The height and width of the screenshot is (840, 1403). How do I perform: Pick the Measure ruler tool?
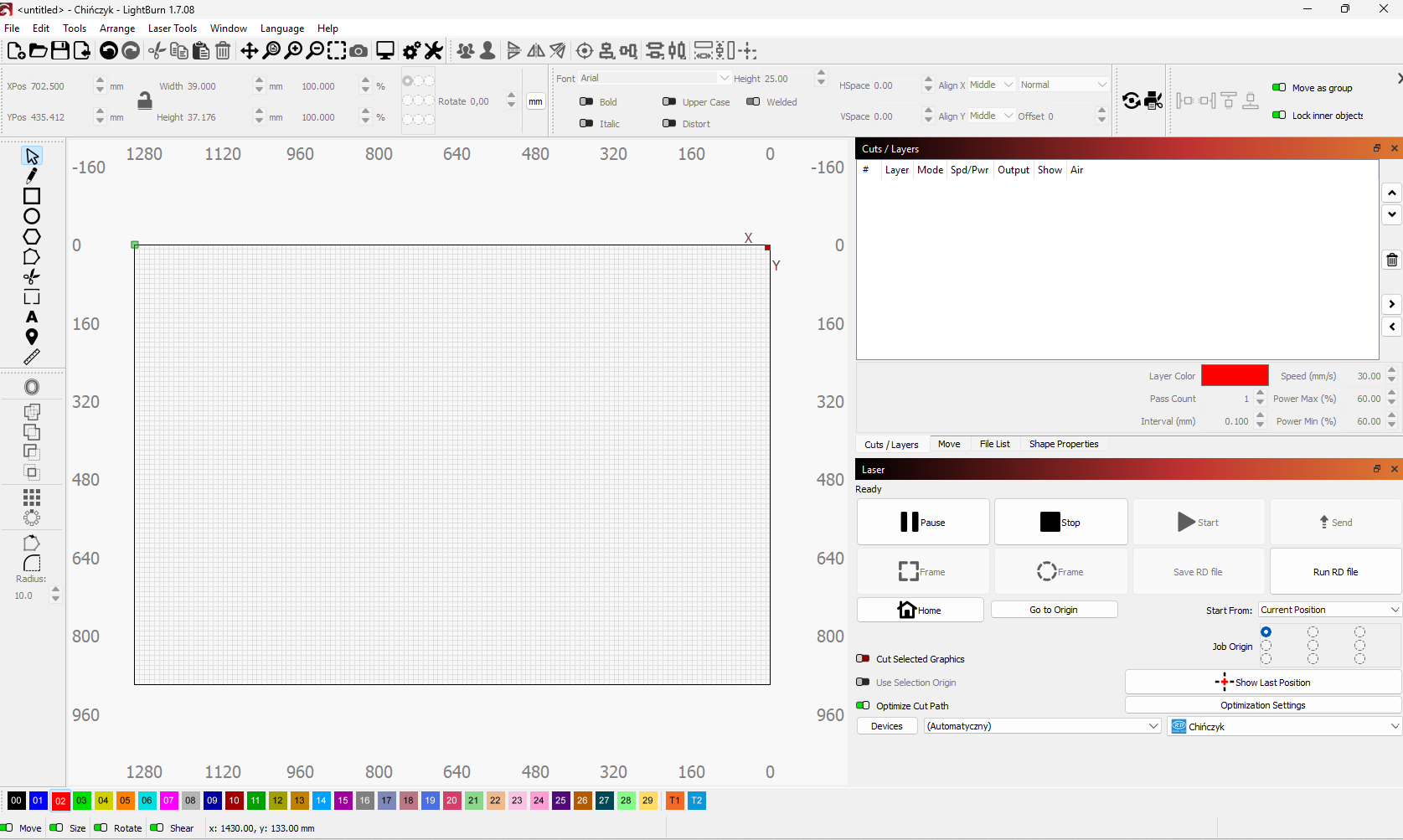point(32,357)
